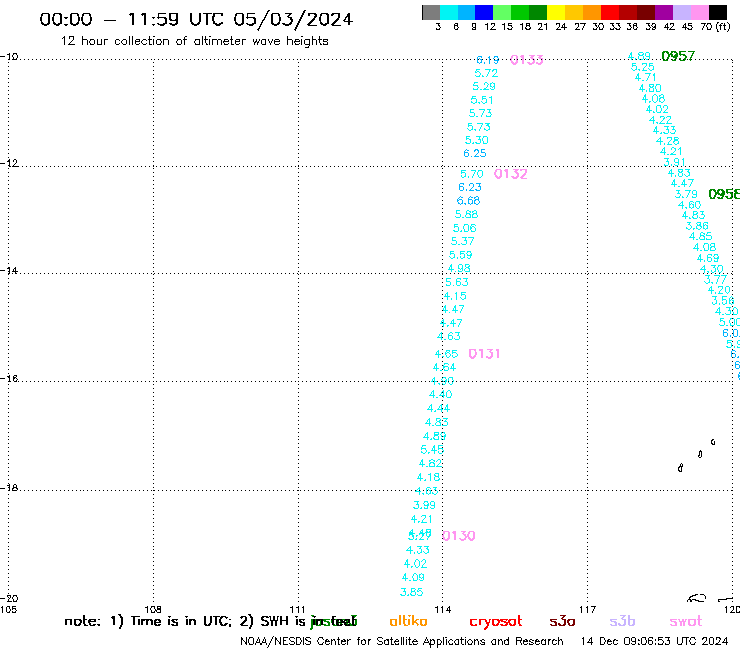
Task: Click the dark red s3a legend label
Action: point(562,622)
